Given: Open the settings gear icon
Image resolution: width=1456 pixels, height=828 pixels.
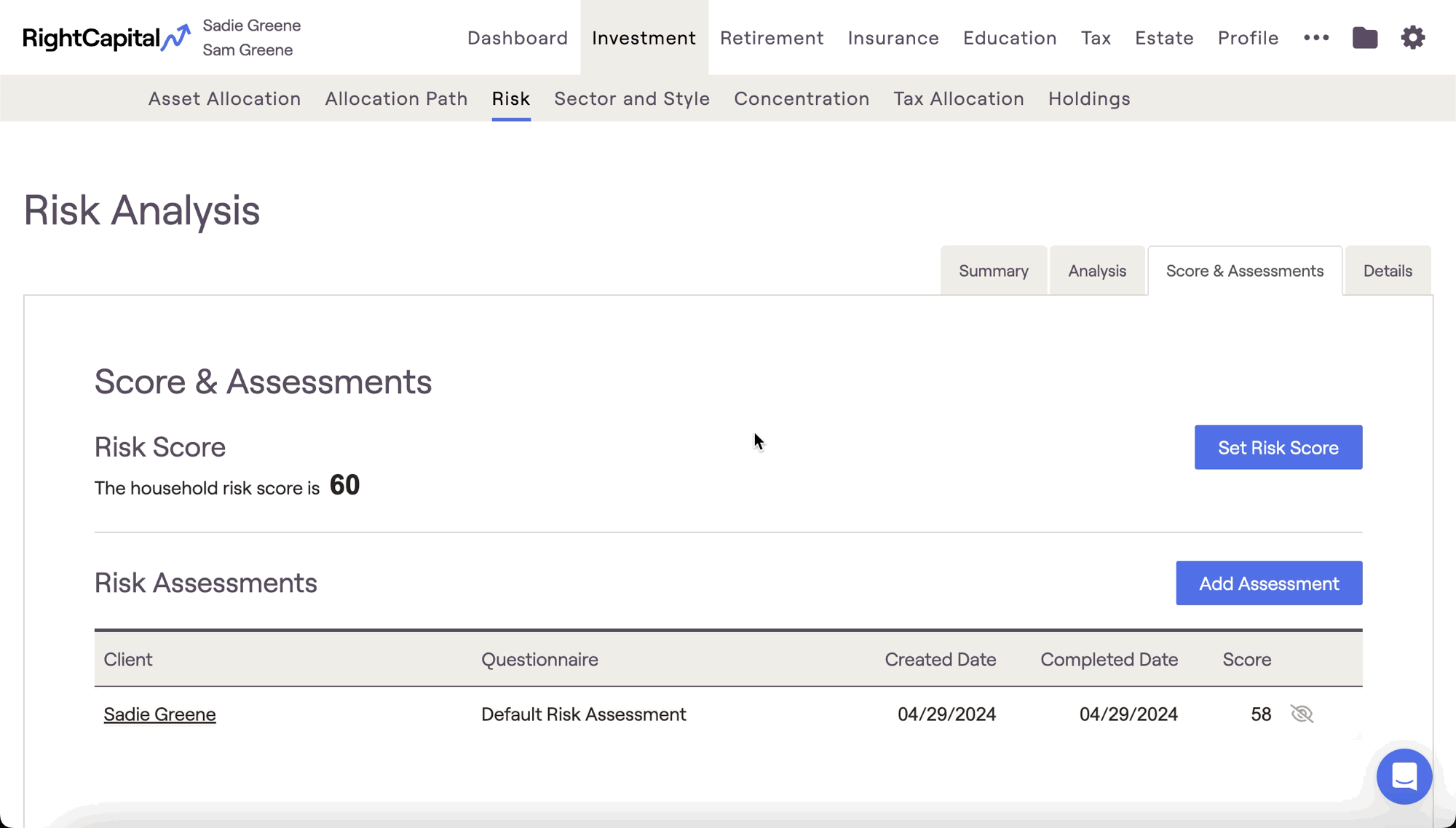Looking at the screenshot, I should (x=1412, y=38).
